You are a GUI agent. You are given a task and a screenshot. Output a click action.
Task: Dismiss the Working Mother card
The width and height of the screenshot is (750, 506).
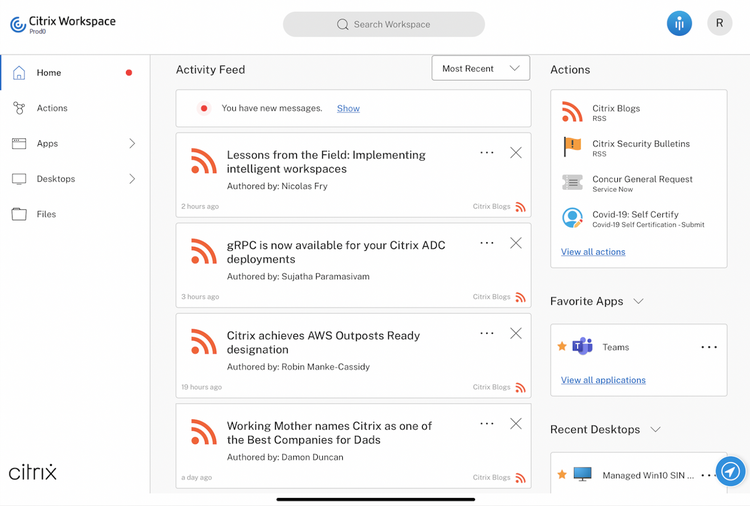pyautogui.click(x=516, y=424)
